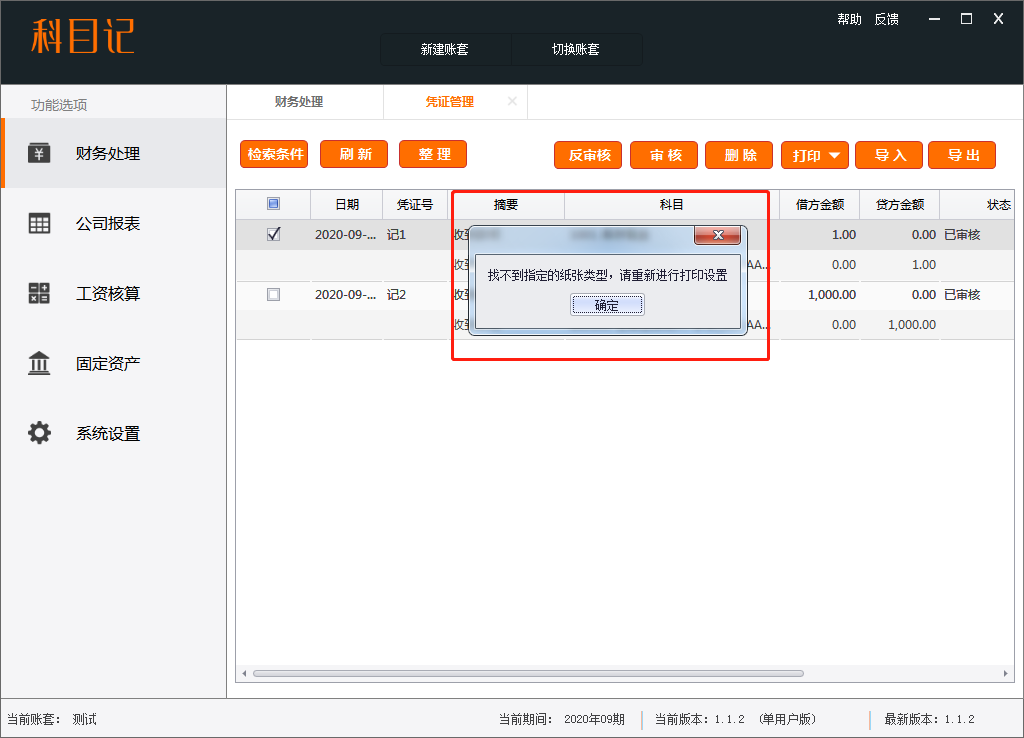The image size is (1024, 738).
Task: Click the 固定资产 bank building icon
Action: pos(39,364)
